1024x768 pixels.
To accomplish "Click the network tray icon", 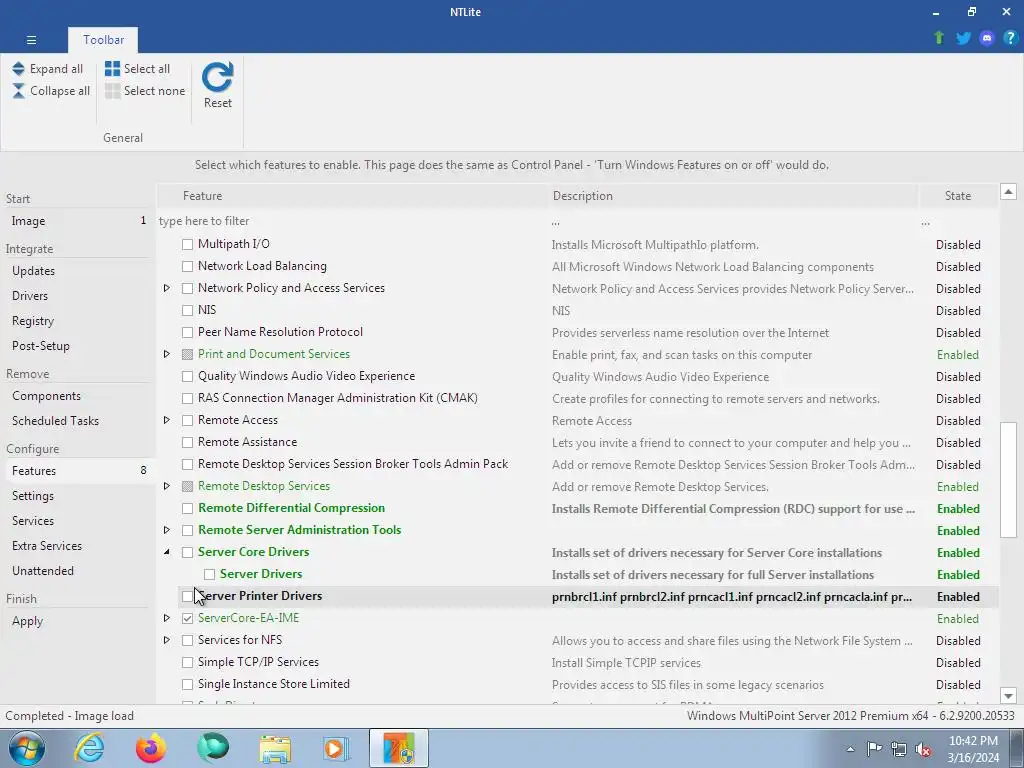I will (899, 749).
